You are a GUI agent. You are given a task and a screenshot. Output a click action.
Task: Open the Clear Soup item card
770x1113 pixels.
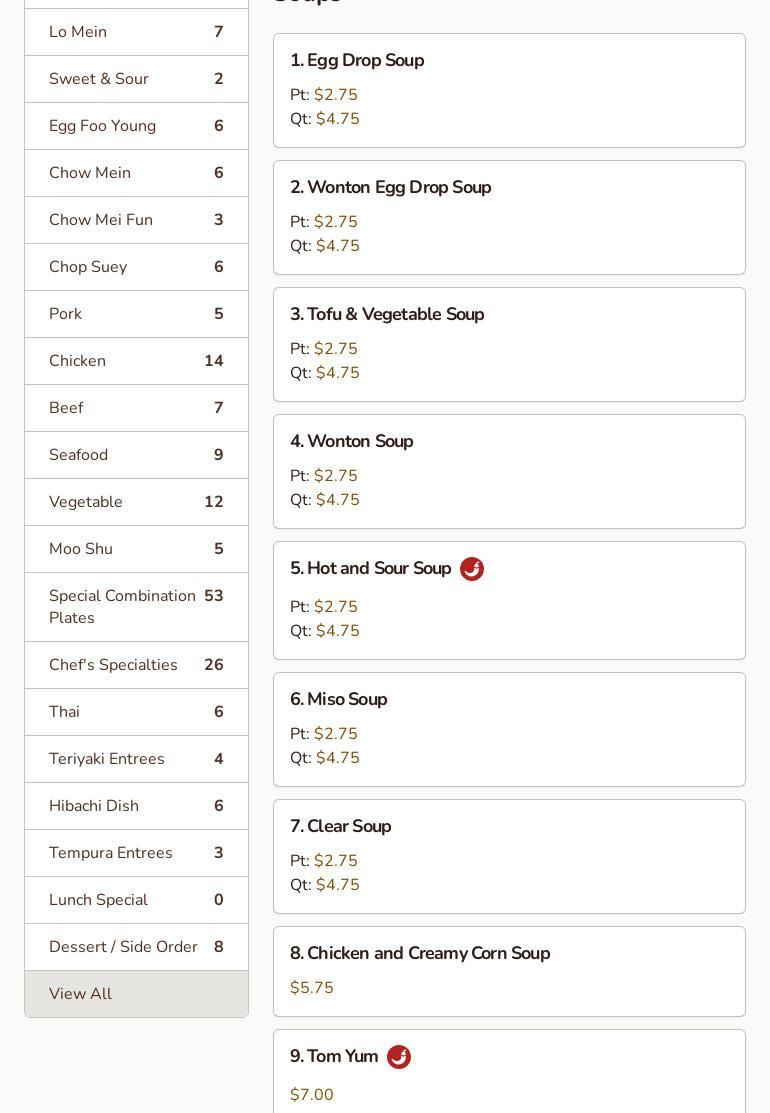click(509, 856)
